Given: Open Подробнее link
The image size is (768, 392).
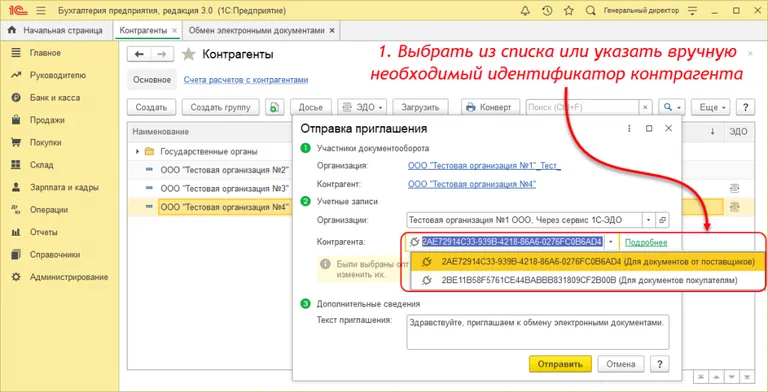Looking at the screenshot, I should [646, 243].
